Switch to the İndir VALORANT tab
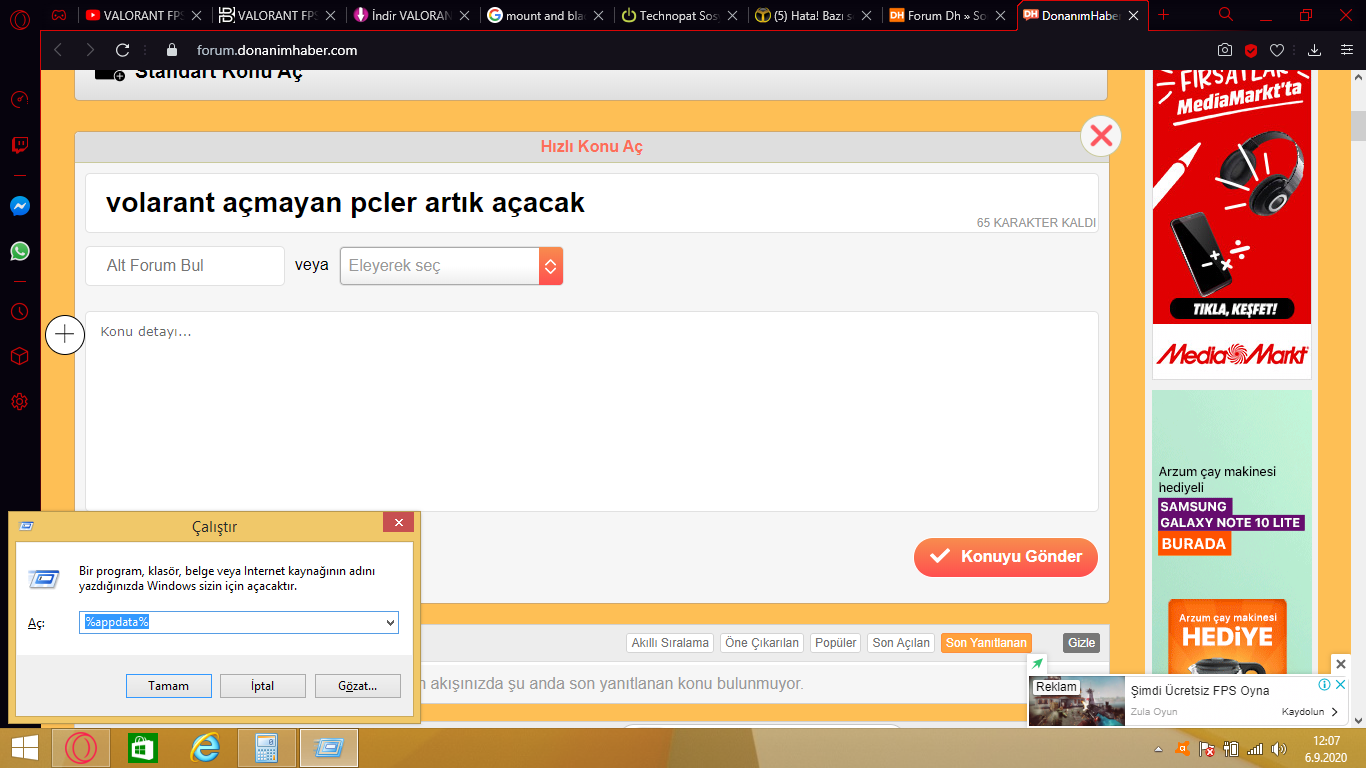 (411, 15)
